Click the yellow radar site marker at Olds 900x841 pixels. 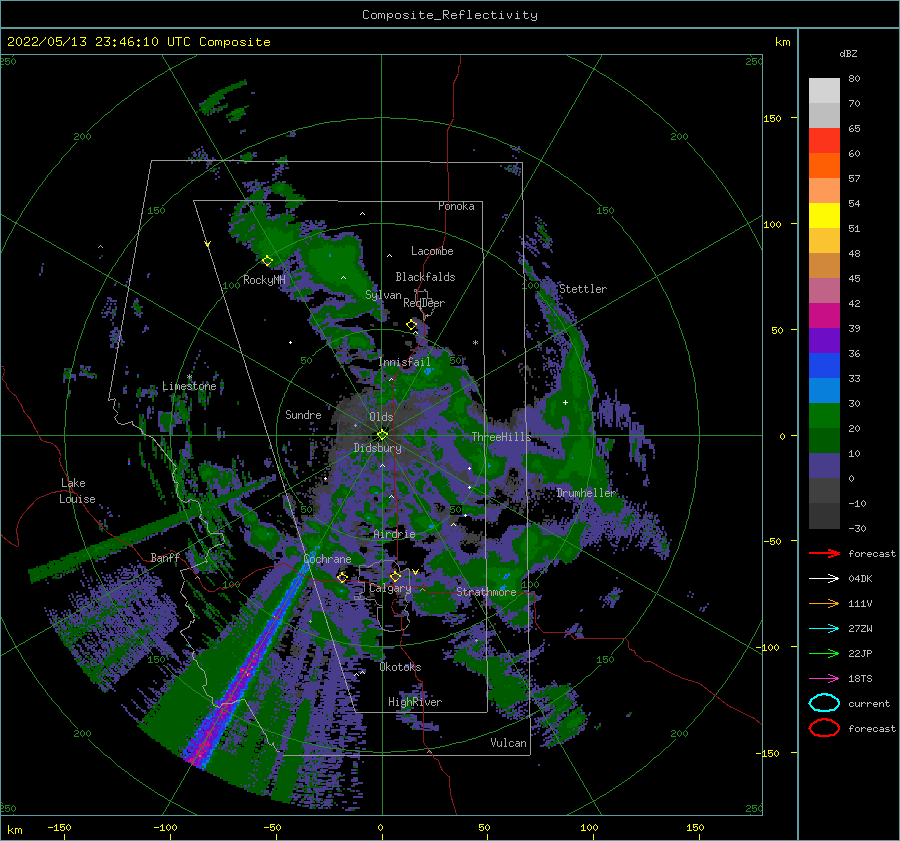[x=382, y=435]
